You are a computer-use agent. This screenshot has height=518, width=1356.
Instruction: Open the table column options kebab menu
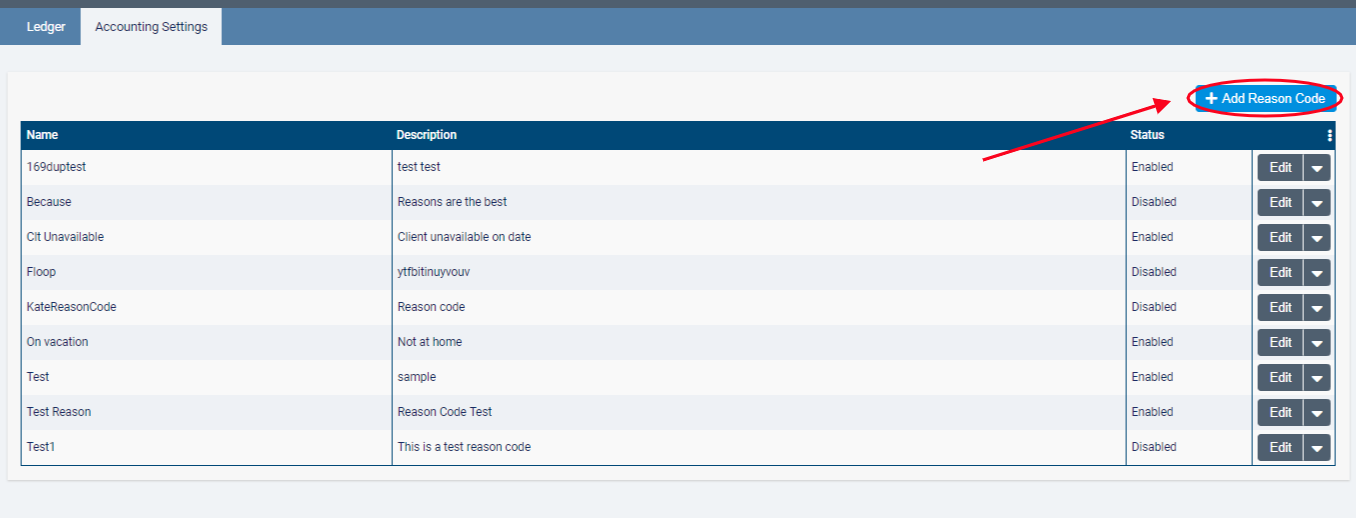coord(1329,135)
